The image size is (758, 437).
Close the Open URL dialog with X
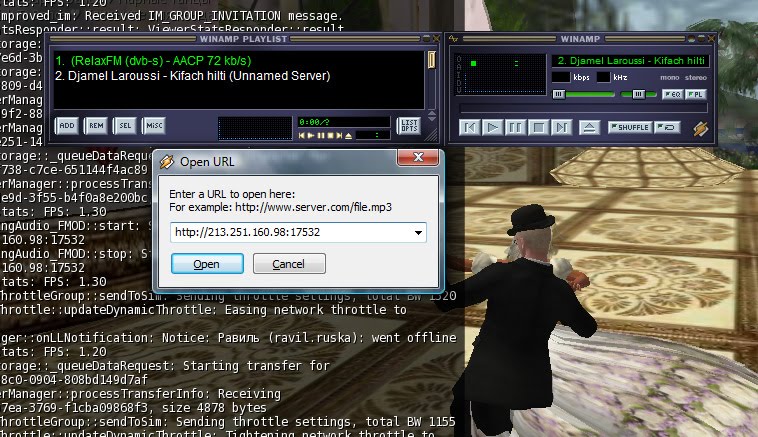[x=418, y=157]
